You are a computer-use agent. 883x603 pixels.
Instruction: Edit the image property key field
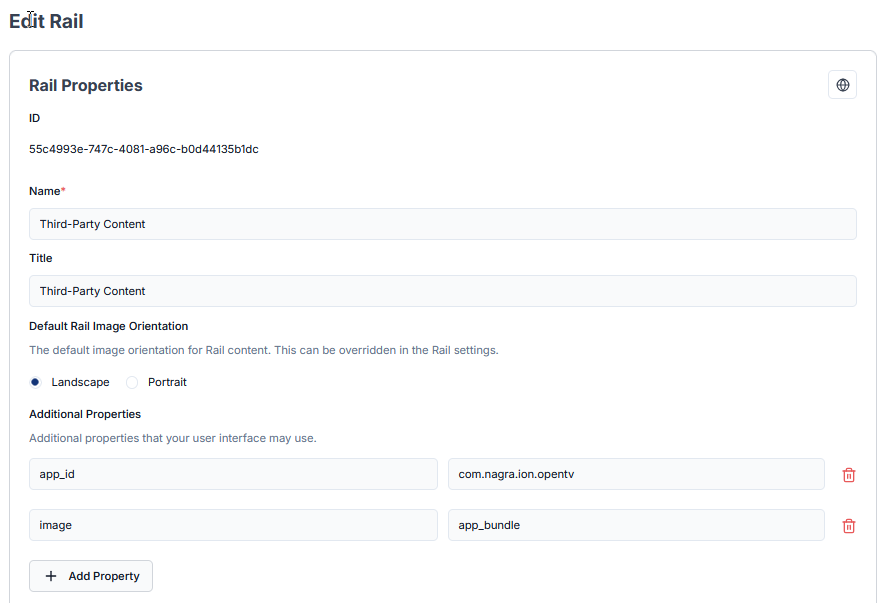click(x=233, y=525)
